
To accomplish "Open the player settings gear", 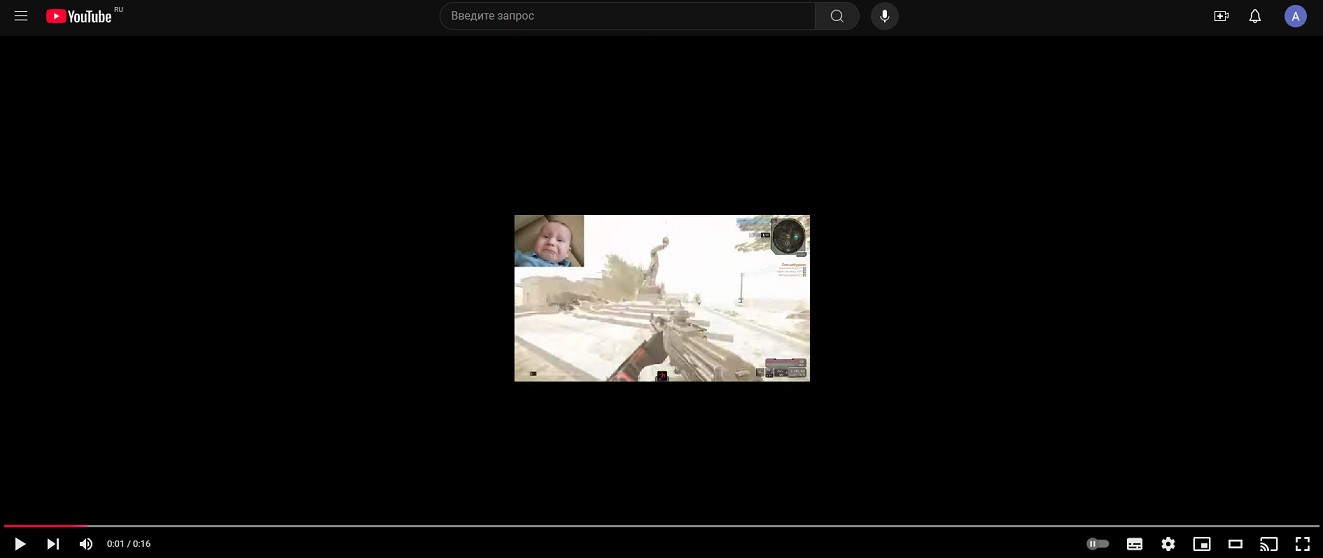I will coord(1168,544).
